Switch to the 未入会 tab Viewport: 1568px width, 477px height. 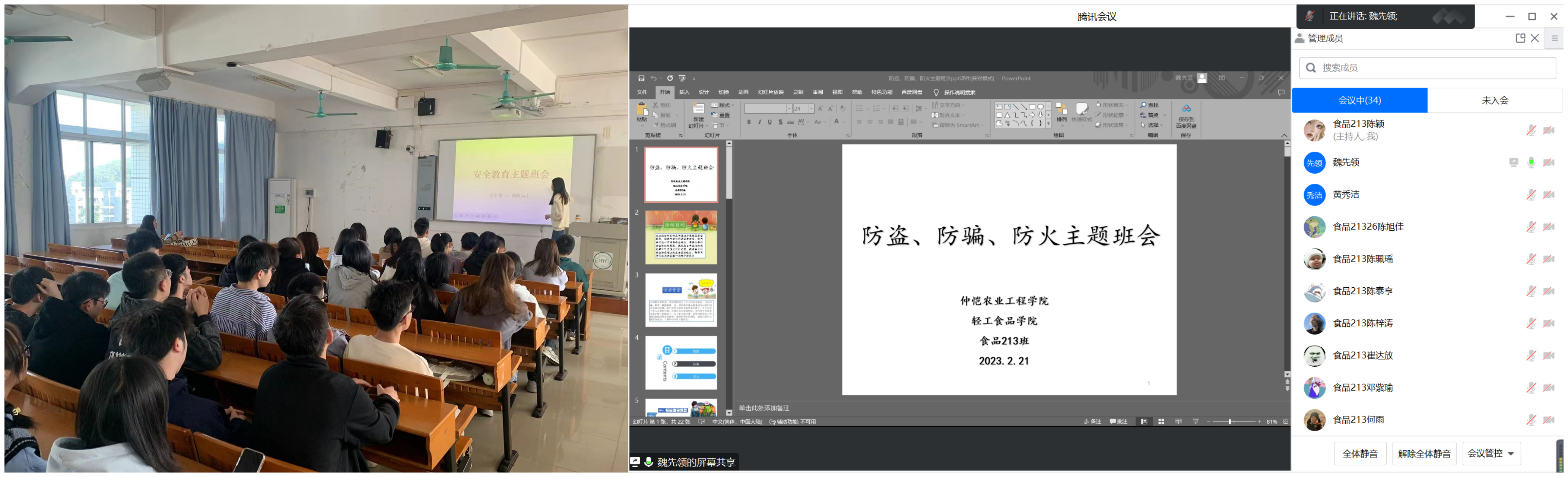1494,100
